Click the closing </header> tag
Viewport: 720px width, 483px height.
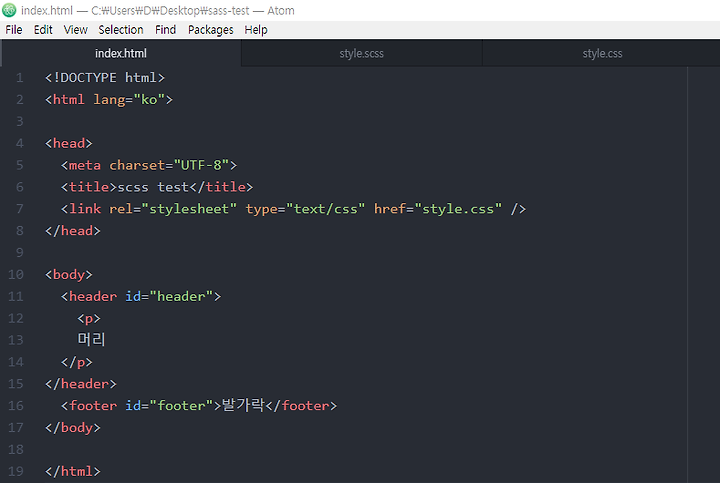(81, 384)
